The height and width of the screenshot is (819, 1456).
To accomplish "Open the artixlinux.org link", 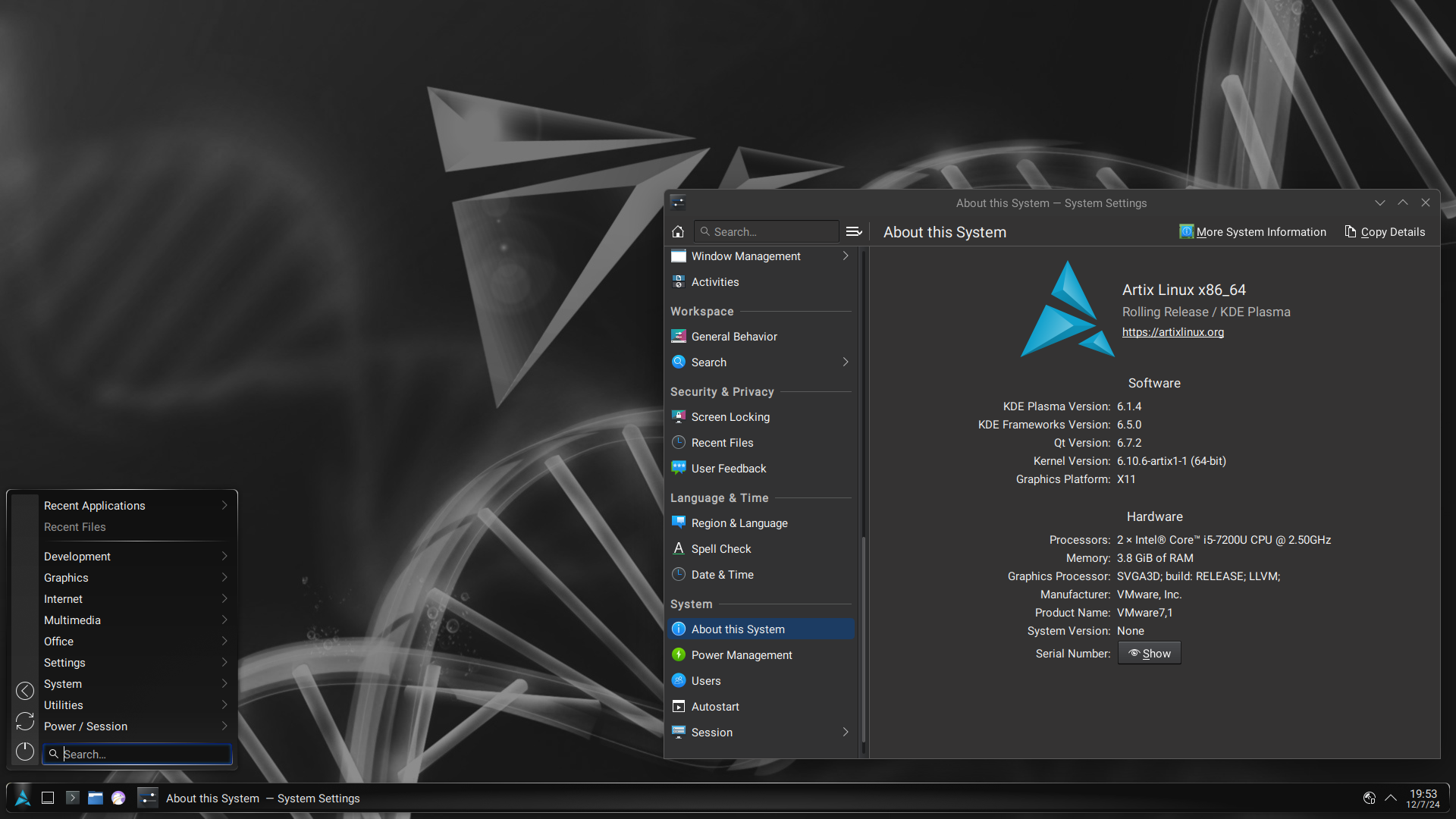I will pos(1172,332).
